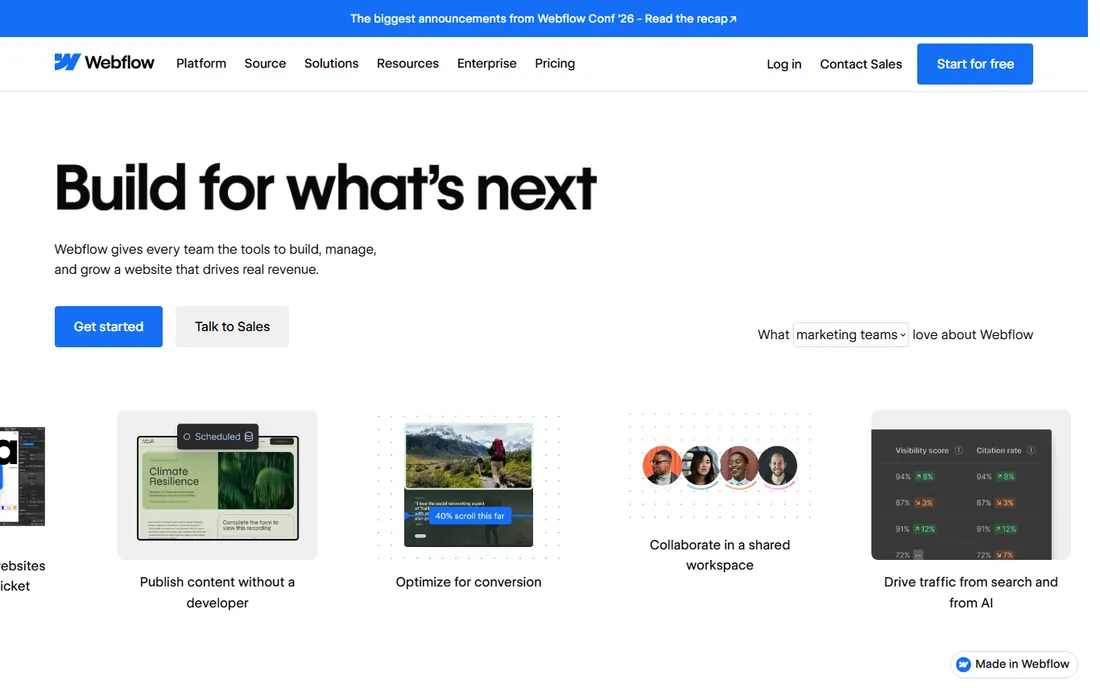Click the Log in link
The height and width of the screenshot is (688, 1100).
click(x=784, y=64)
